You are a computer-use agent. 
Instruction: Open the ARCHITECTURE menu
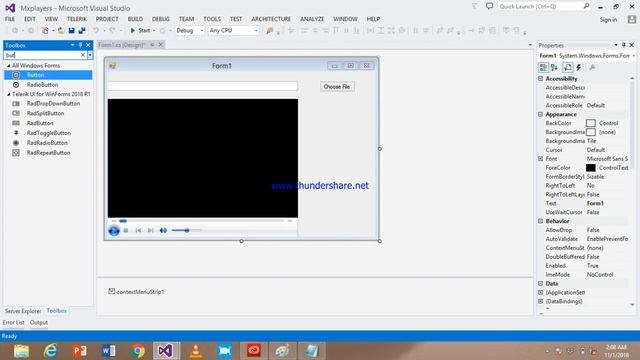pos(271,19)
